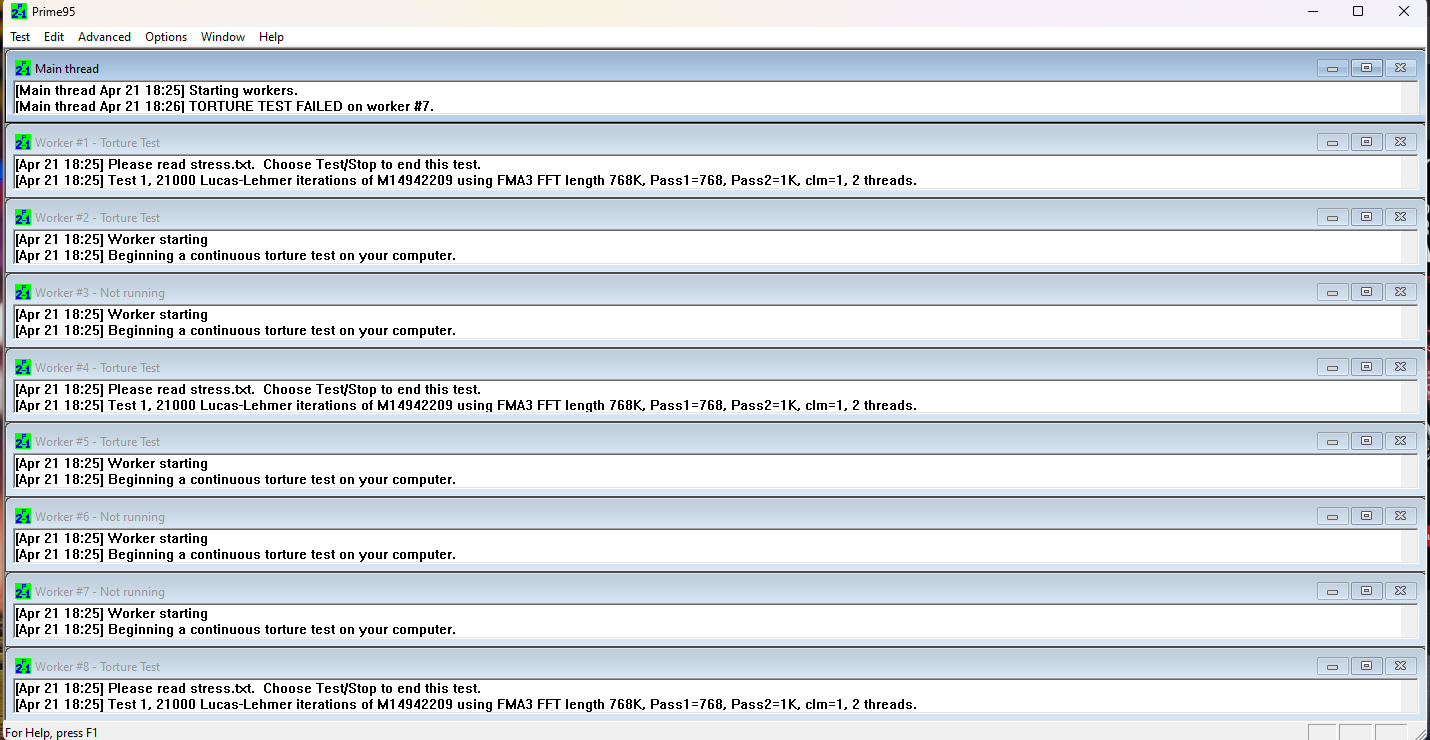Maximize the Worker #7 Not running window
1430x740 pixels.
(x=1366, y=591)
